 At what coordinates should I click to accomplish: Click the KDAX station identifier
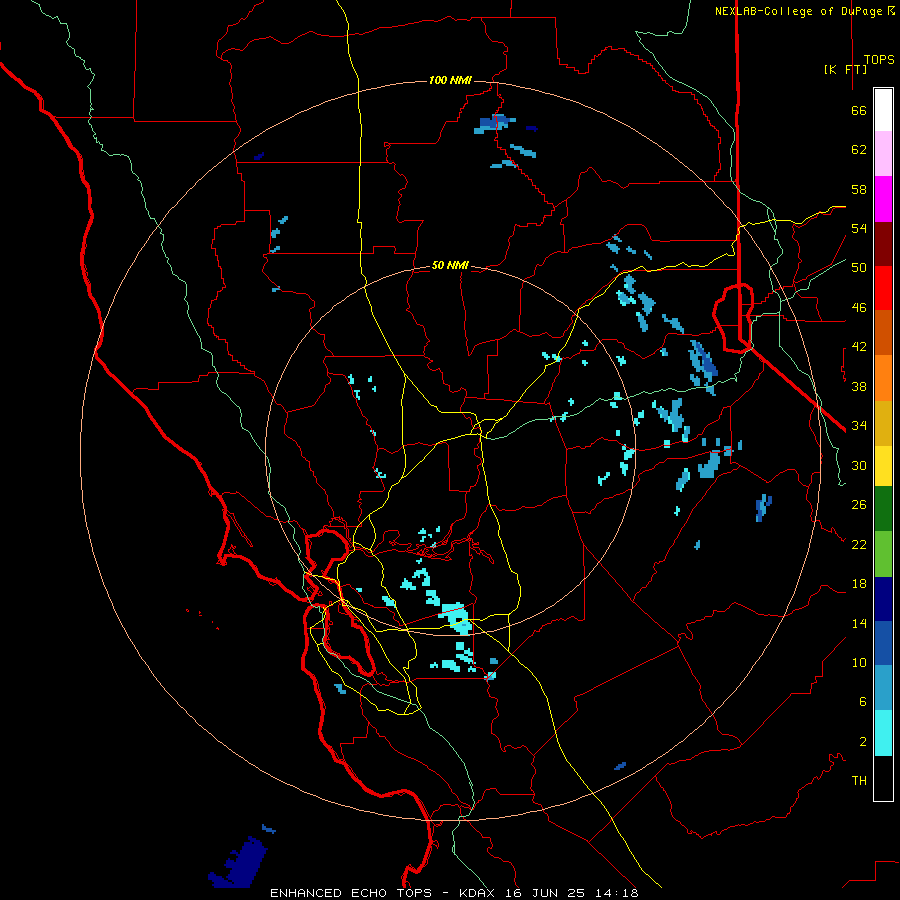pyautogui.click(x=479, y=893)
